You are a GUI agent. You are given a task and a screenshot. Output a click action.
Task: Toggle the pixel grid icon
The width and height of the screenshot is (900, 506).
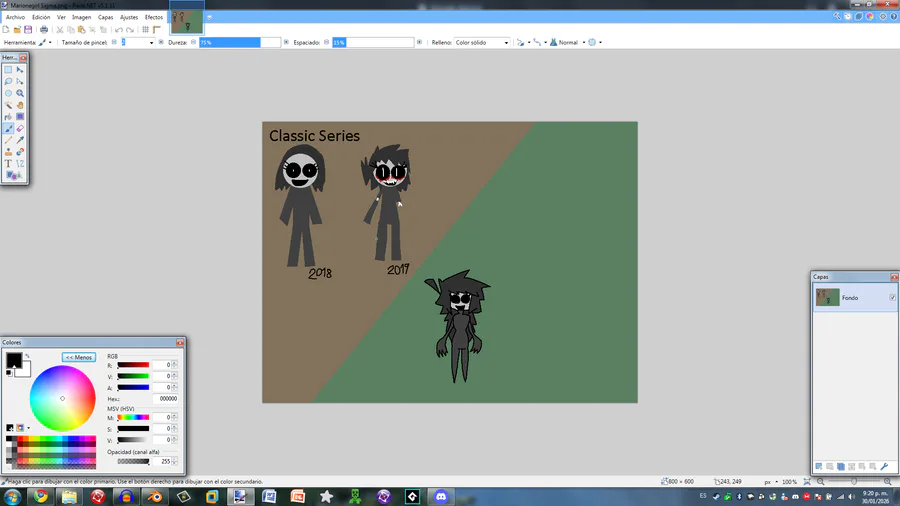[145, 30]
